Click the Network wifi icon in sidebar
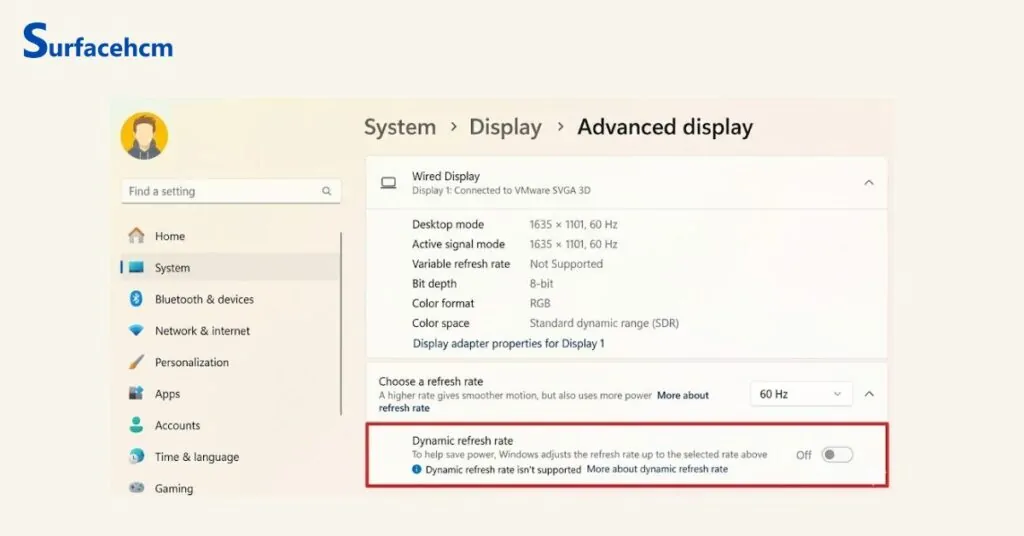The width and height of the screenshot is (1024, 536). coord(136,330)
